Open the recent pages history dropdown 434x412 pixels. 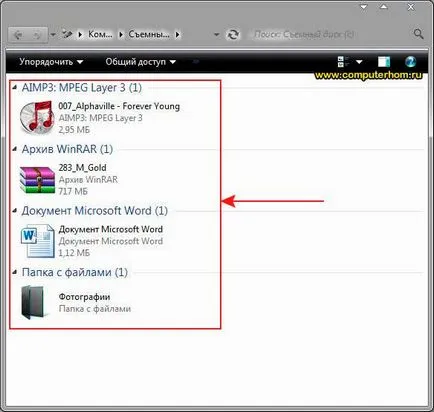pos(53,34)
